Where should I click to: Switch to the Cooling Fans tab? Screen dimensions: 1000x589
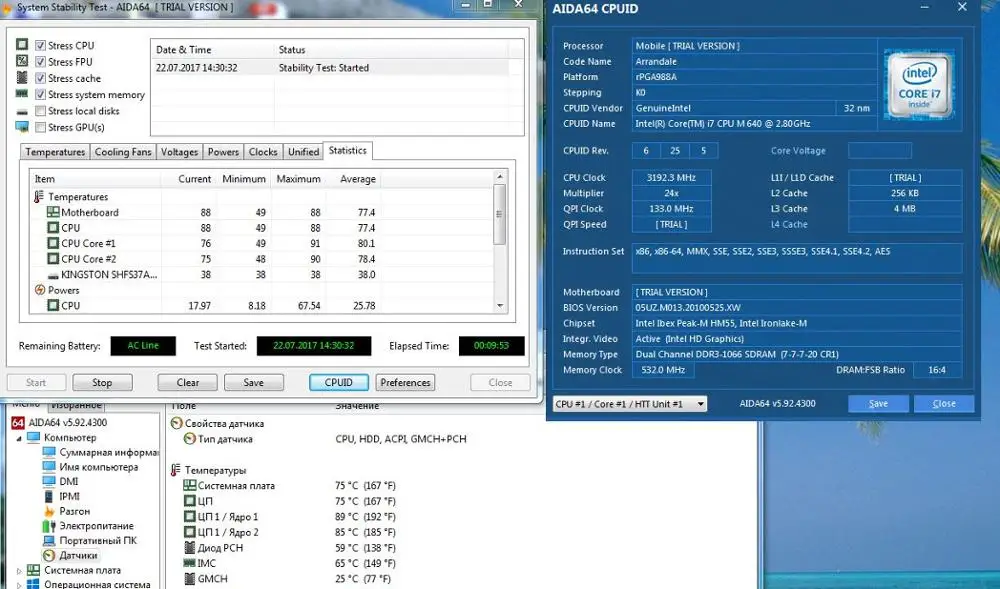pyautogui.click(x=123, y=152)
